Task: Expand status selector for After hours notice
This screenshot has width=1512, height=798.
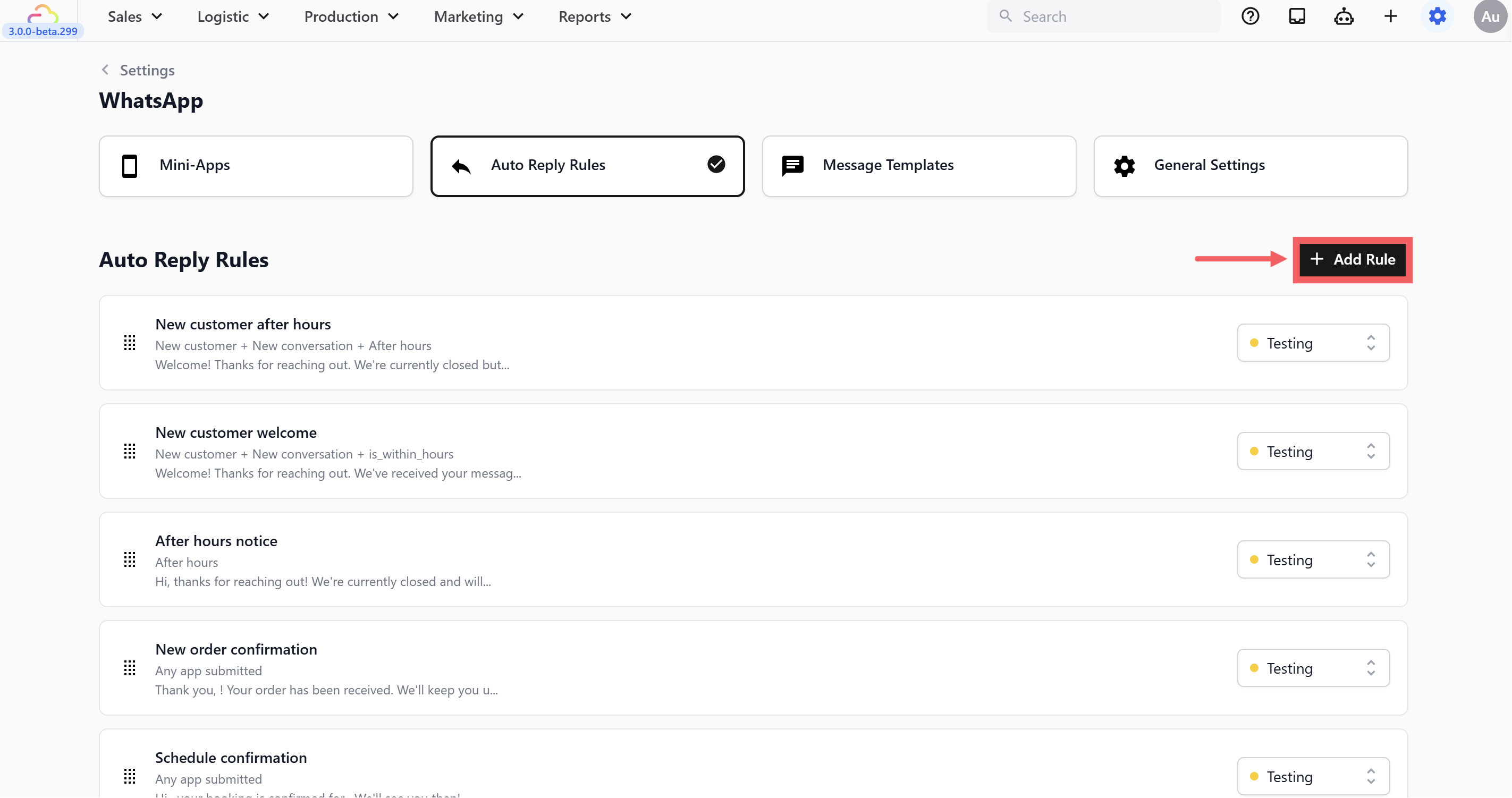Action: click(1313, 560)
